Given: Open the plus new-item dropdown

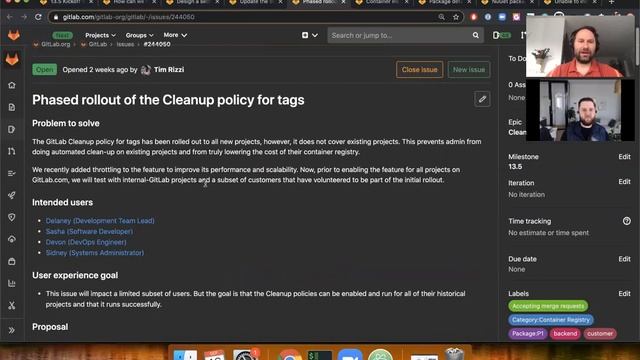Looking at the screenshot, I should coord(309,35).
